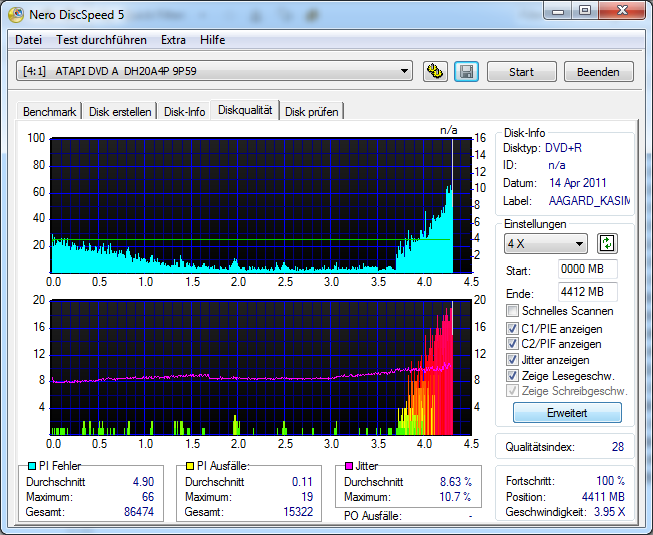Open the Test durchführen menu
653x535 pixels.
pyautogui.click(x=101, y=40)
